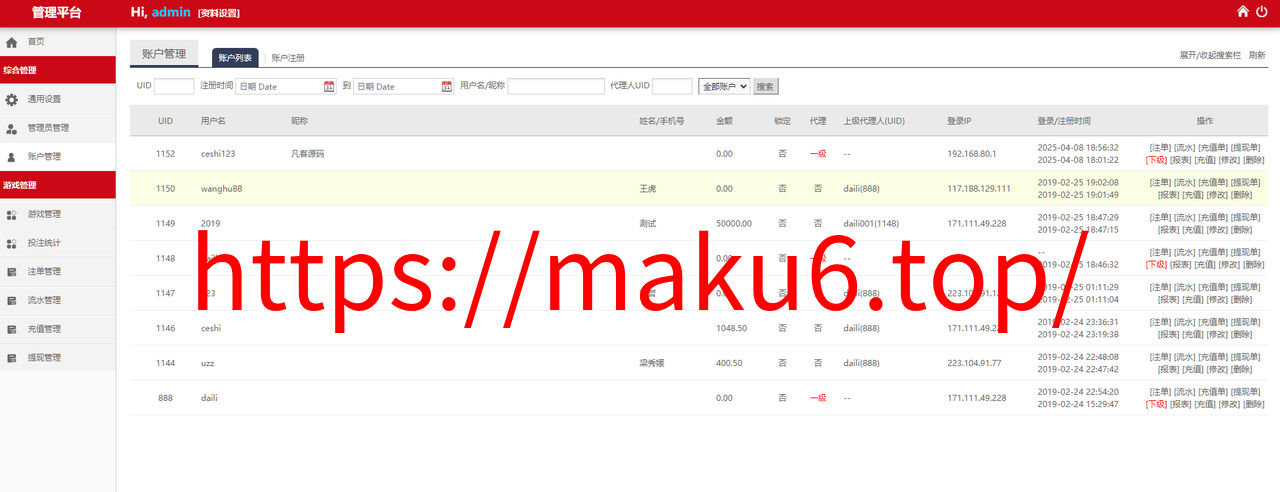Click nickname 凡客源码 cell
Image resolution: width=1280 pixels, height=492 pixels.
coord(307,154)
